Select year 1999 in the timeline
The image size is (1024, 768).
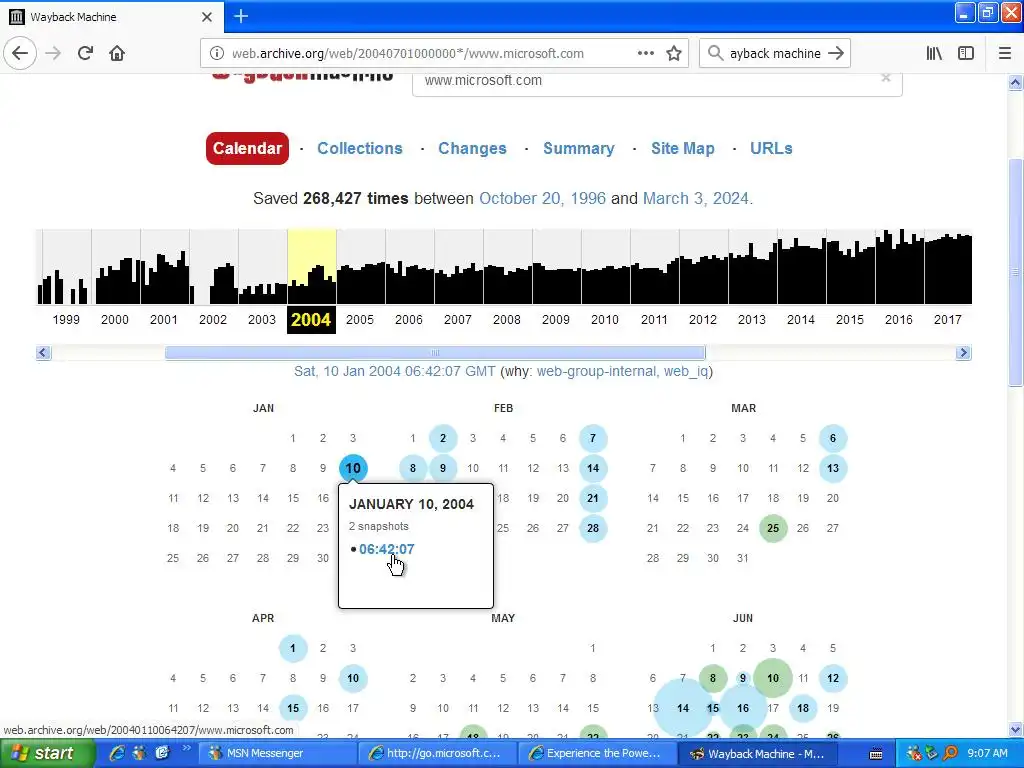[66, 319]
